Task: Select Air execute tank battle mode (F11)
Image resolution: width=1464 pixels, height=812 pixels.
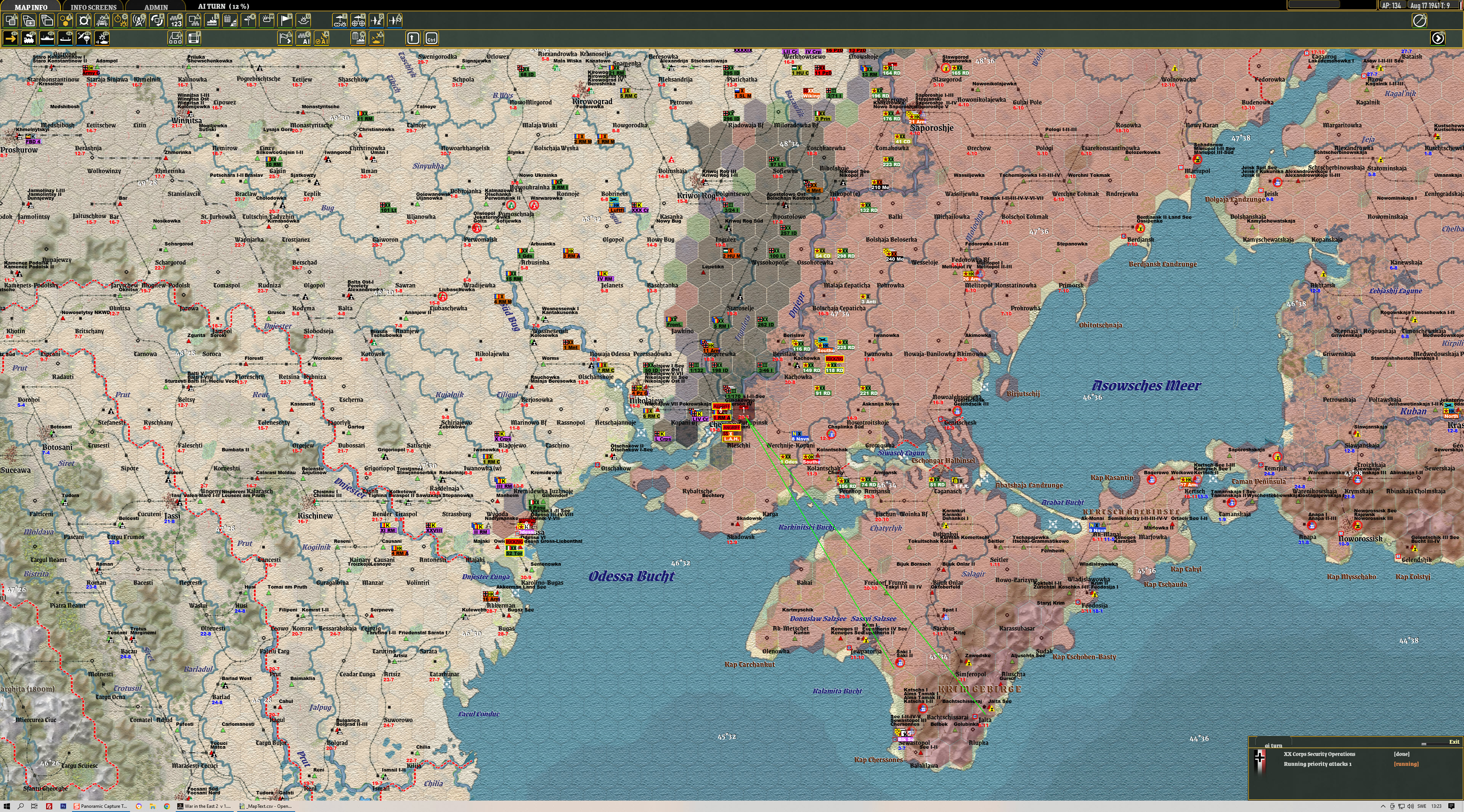Action: coord(102,38)
